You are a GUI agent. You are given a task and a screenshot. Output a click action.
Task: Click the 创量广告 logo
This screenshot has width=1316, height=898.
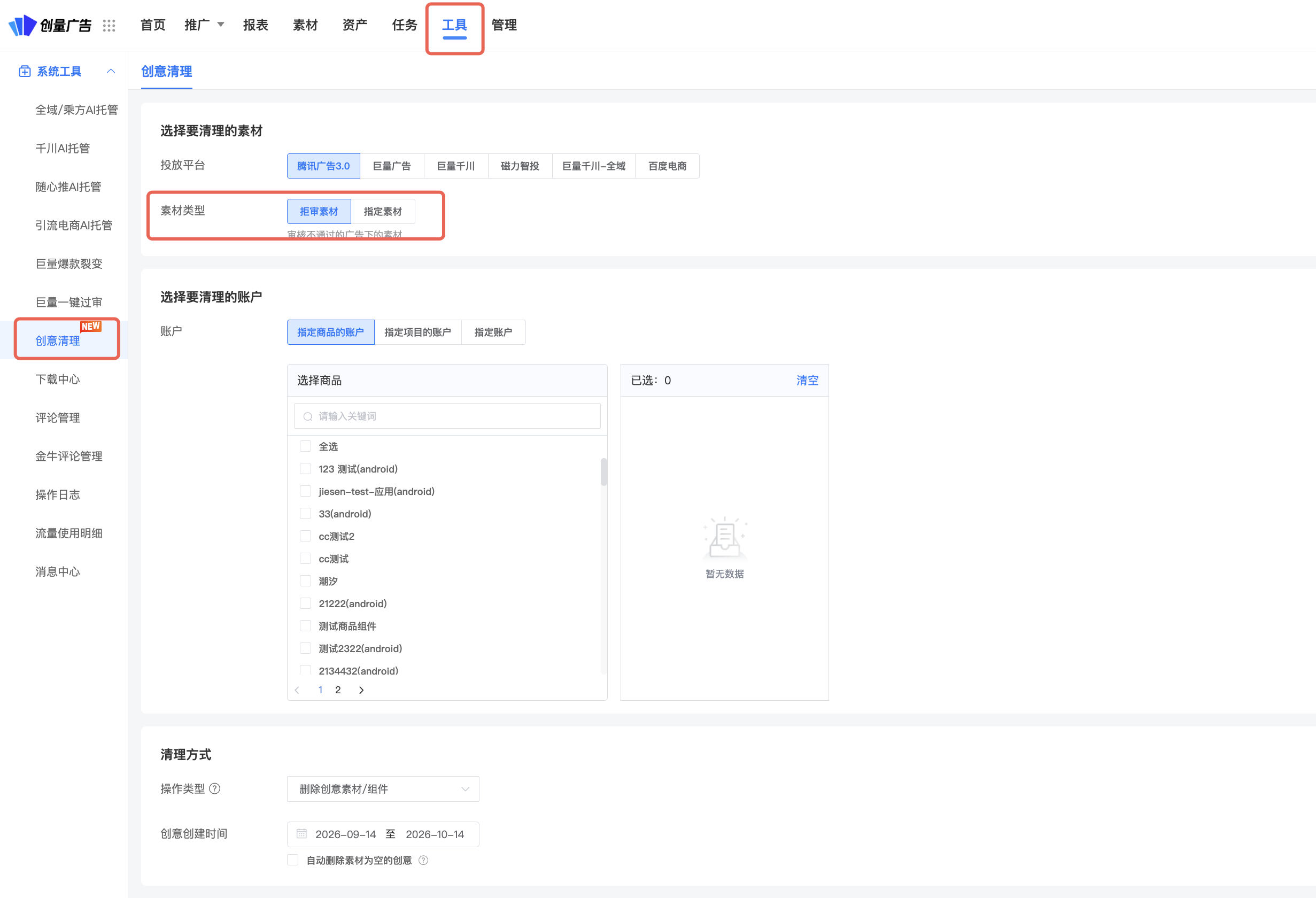pos(50,26)
